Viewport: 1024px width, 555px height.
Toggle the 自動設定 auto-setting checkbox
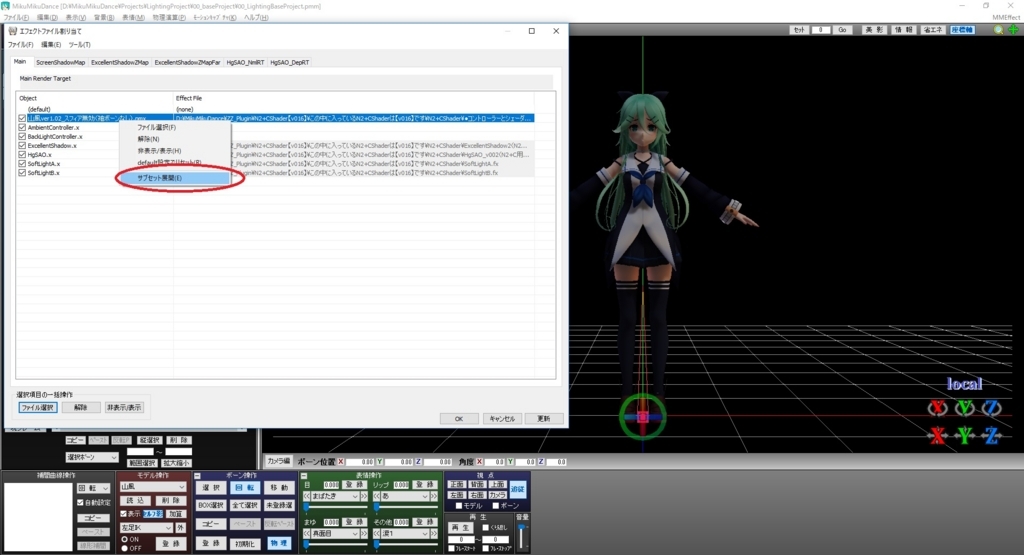(x=80, y=503)
